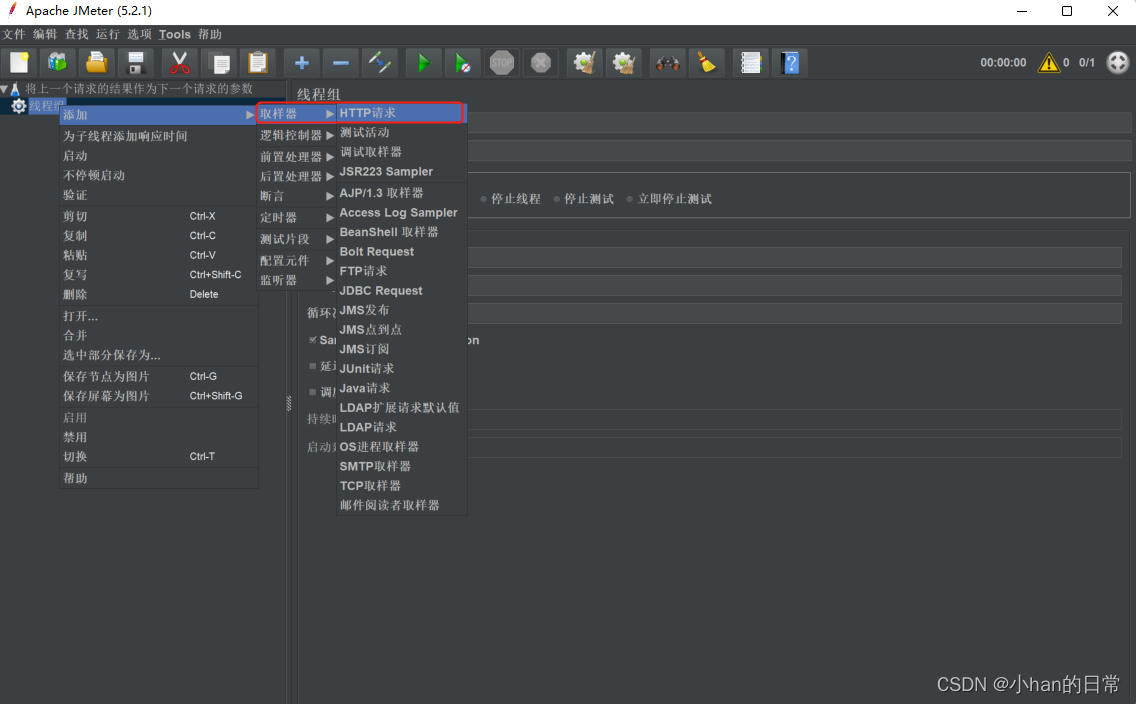Image resolution: width=1136 pixels, height=704 pixels.
Task: Click the Search binoculars icon
Action: (667, 63)
